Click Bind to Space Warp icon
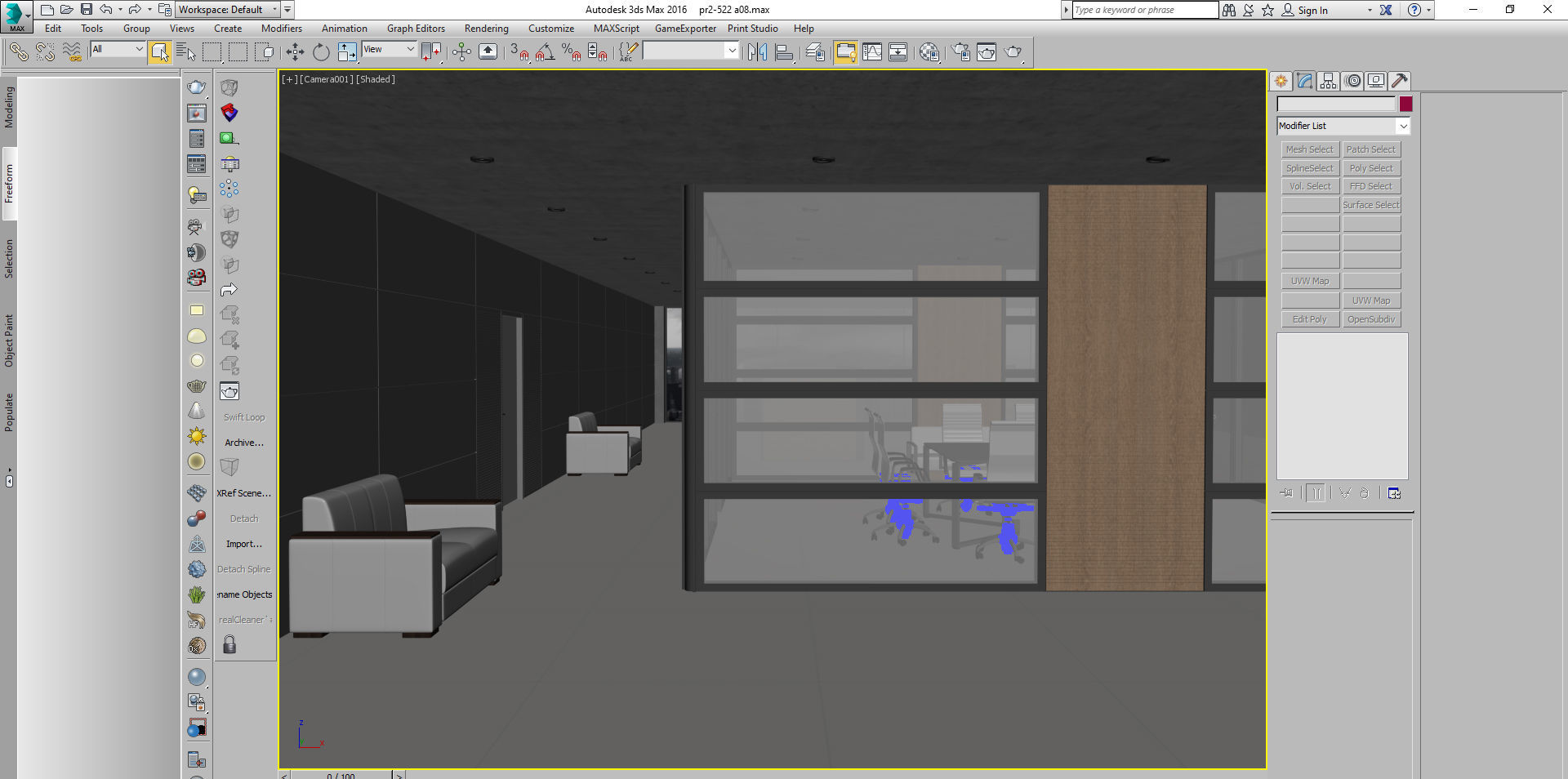Image resolution: width=1568 pixels, height=779 pixels. tap(72, 52)
